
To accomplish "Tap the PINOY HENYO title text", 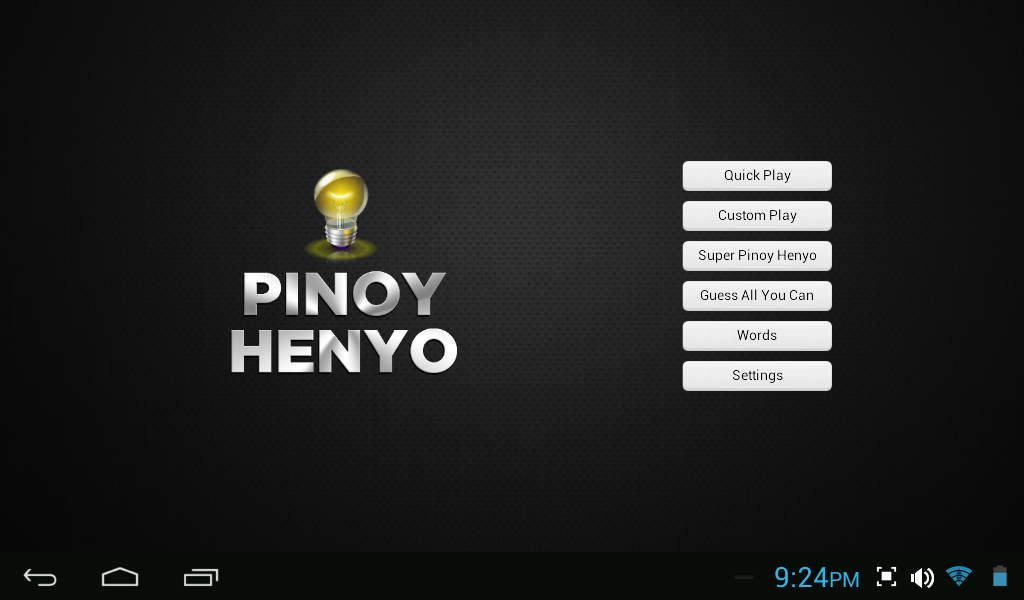I will point(343,322).
